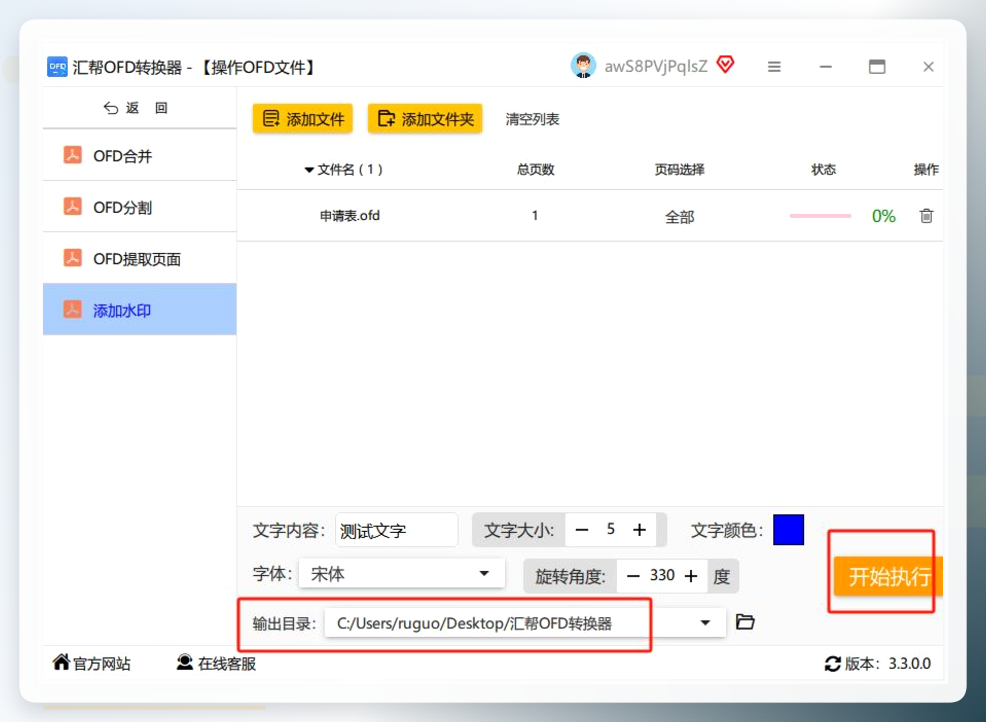986x722 pixels.
Task: Open the blue 文字颜色 color swatch
Action: (789, 530)
